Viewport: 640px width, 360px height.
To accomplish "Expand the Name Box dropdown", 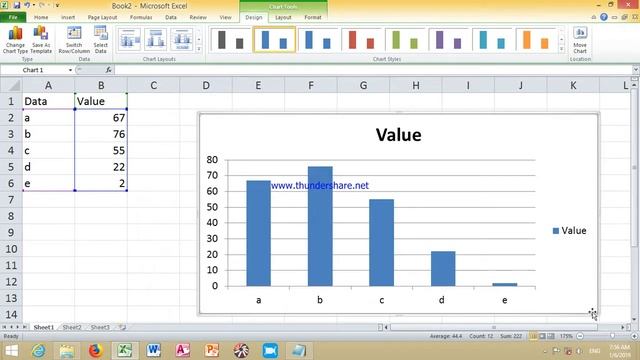I will [x=70, y=70].
